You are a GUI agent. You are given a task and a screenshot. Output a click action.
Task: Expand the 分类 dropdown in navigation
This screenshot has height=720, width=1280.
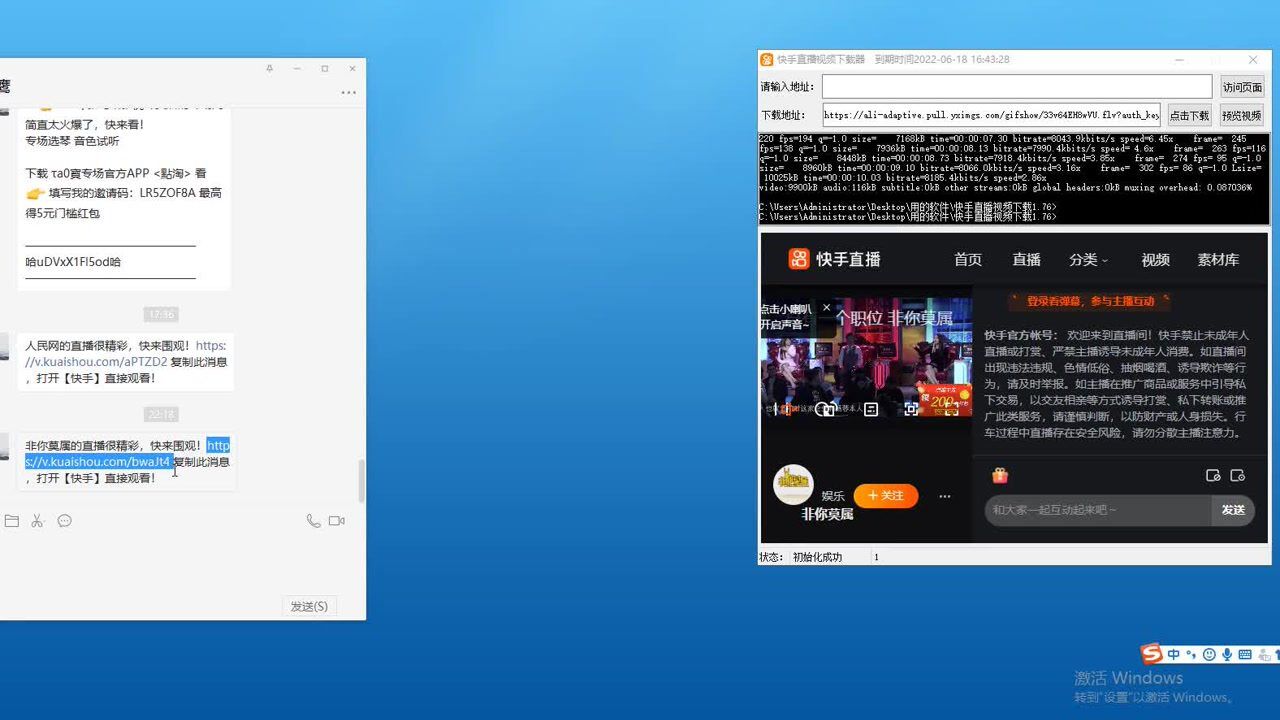1089,259
